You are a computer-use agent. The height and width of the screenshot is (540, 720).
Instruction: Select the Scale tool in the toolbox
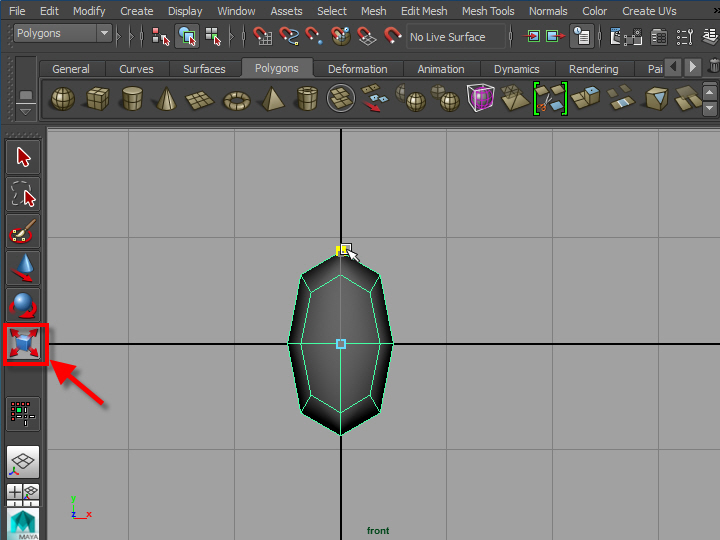point(24,344)
